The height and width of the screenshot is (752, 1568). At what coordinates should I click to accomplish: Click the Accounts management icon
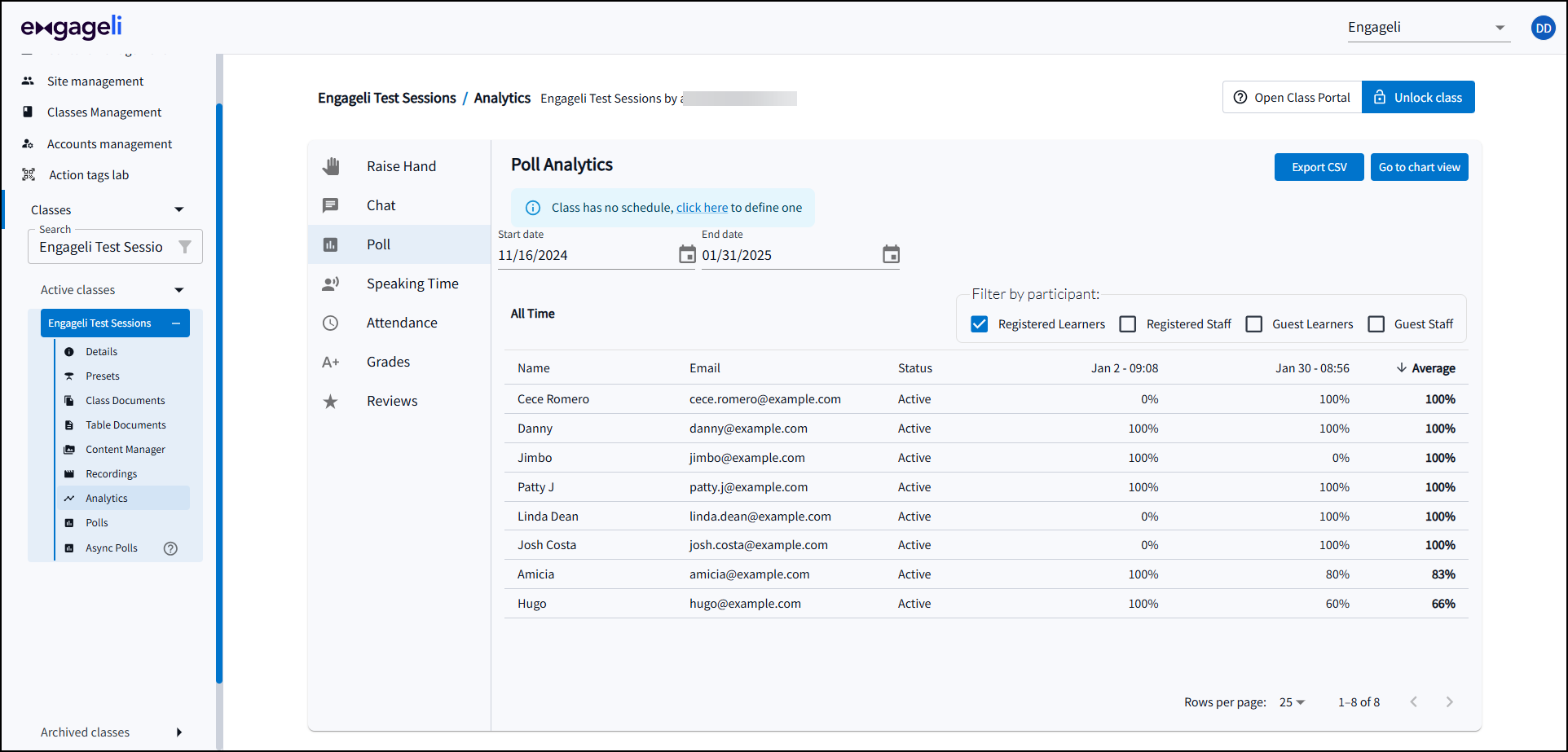click(28, 143)
